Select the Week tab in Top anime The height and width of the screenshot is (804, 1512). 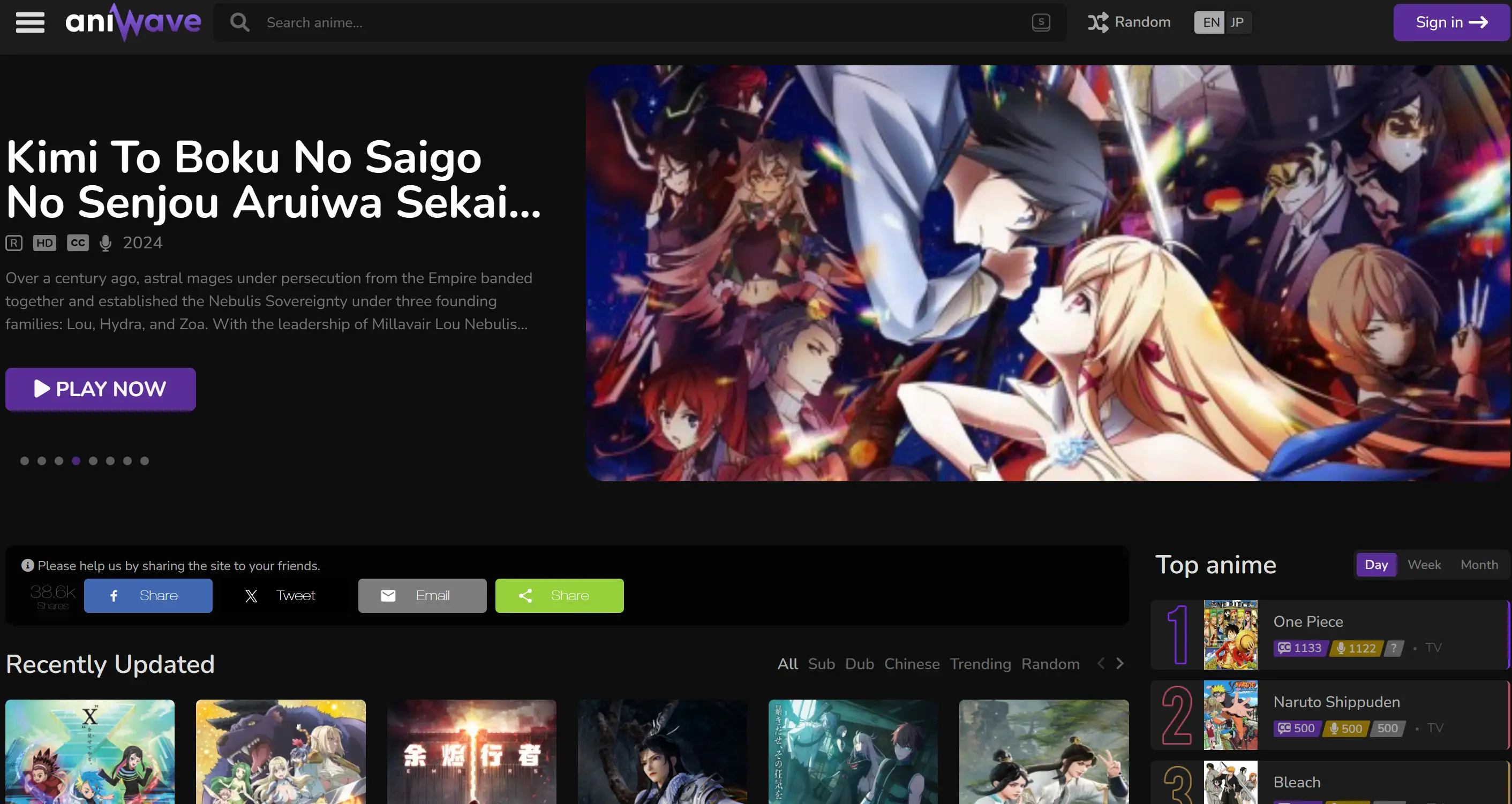[1424, 565]
